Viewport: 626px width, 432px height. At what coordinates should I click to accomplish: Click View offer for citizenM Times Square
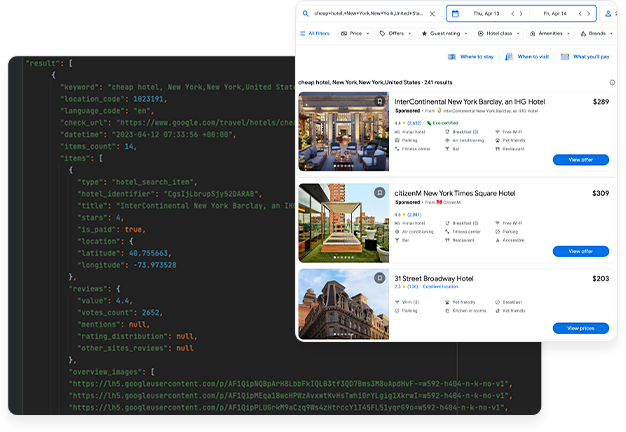[580, 251]
